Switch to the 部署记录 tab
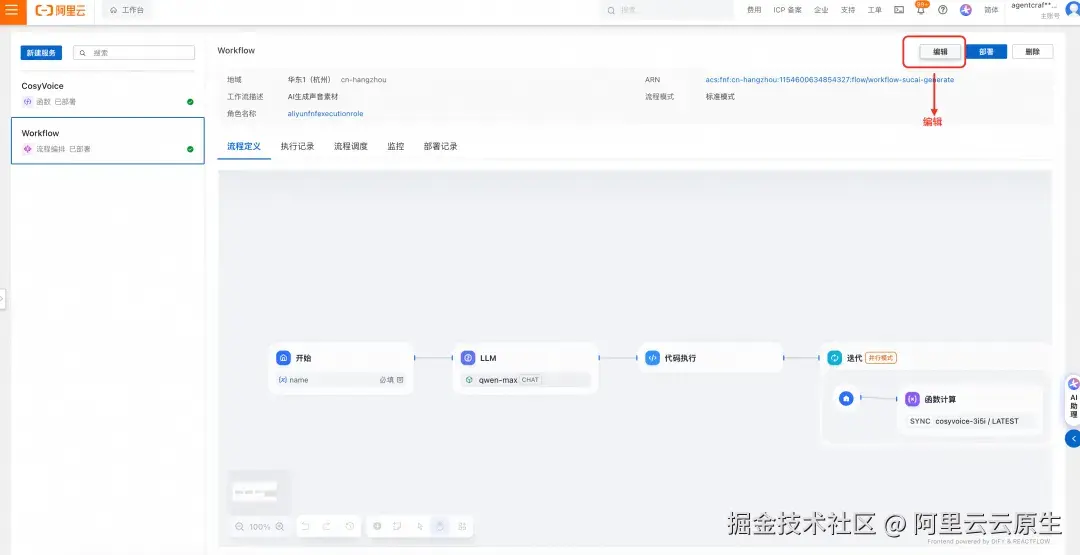Image resolution: width=1080 pixels, height=555 pixels. click(441, 147)
